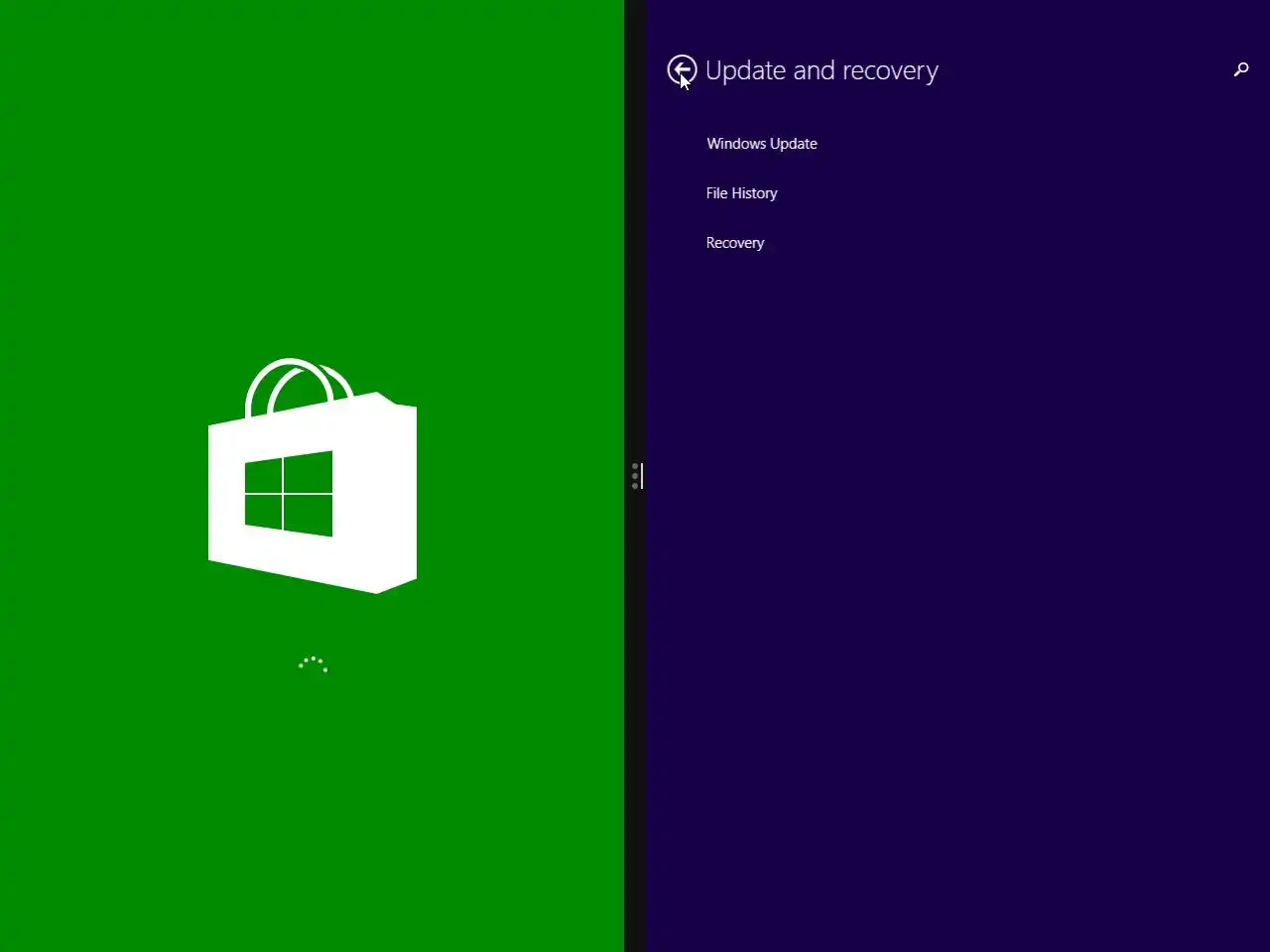Click the snap divider handle between apps
This screenshot has width=1270, height=952.
coord(635,476)
